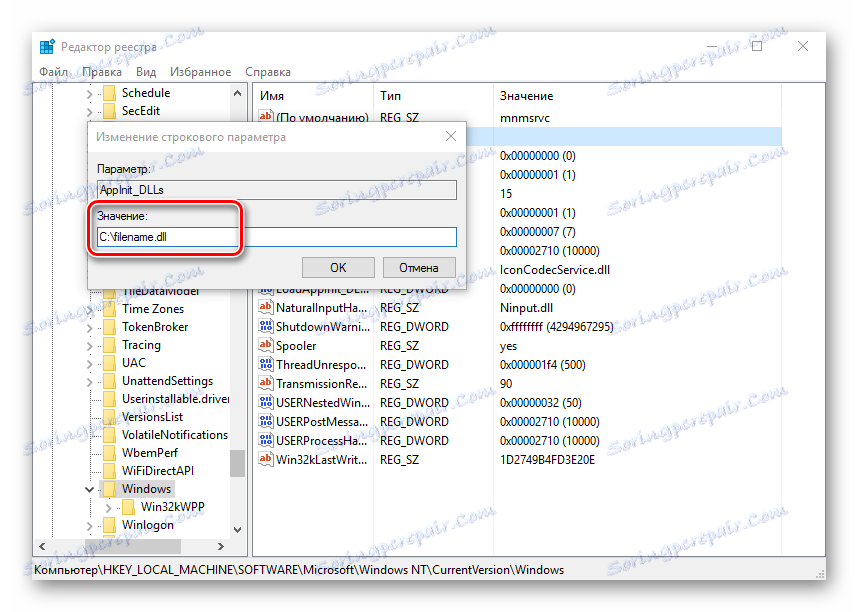This screenshot has height=612, width=858.
Task: Click the IconCodecService.dll value cell
Action: coord(555,270)
